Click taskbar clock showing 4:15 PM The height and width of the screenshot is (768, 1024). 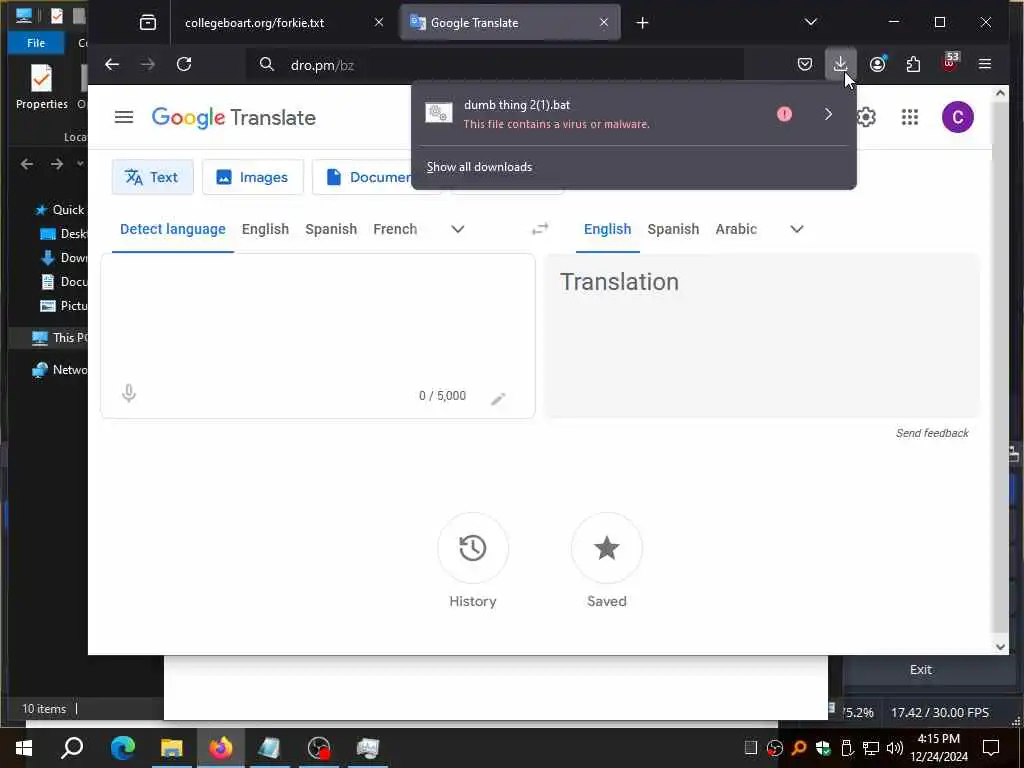939,748
